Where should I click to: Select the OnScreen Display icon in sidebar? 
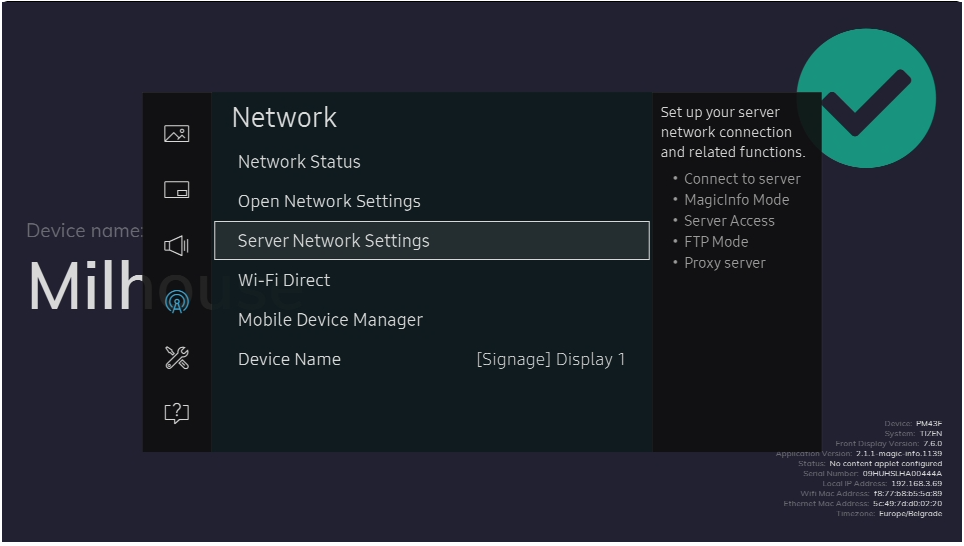coord(176,190)
